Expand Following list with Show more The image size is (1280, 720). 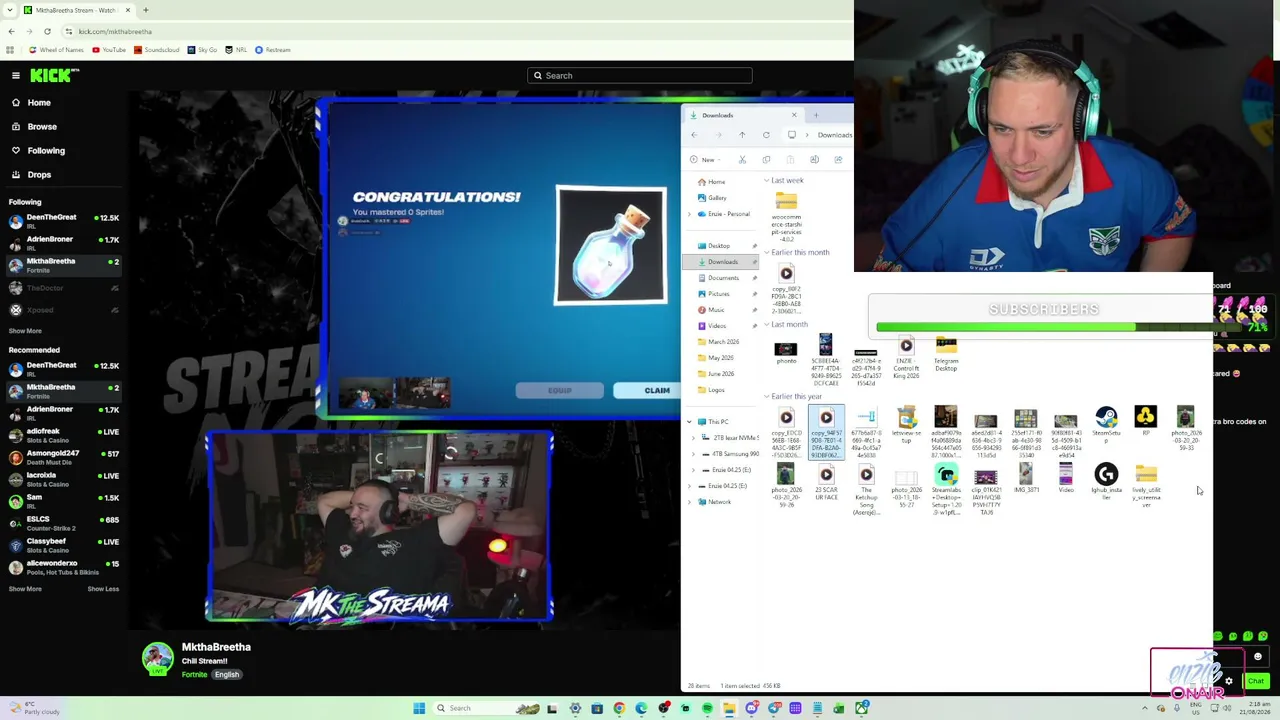tap(25, 331)
